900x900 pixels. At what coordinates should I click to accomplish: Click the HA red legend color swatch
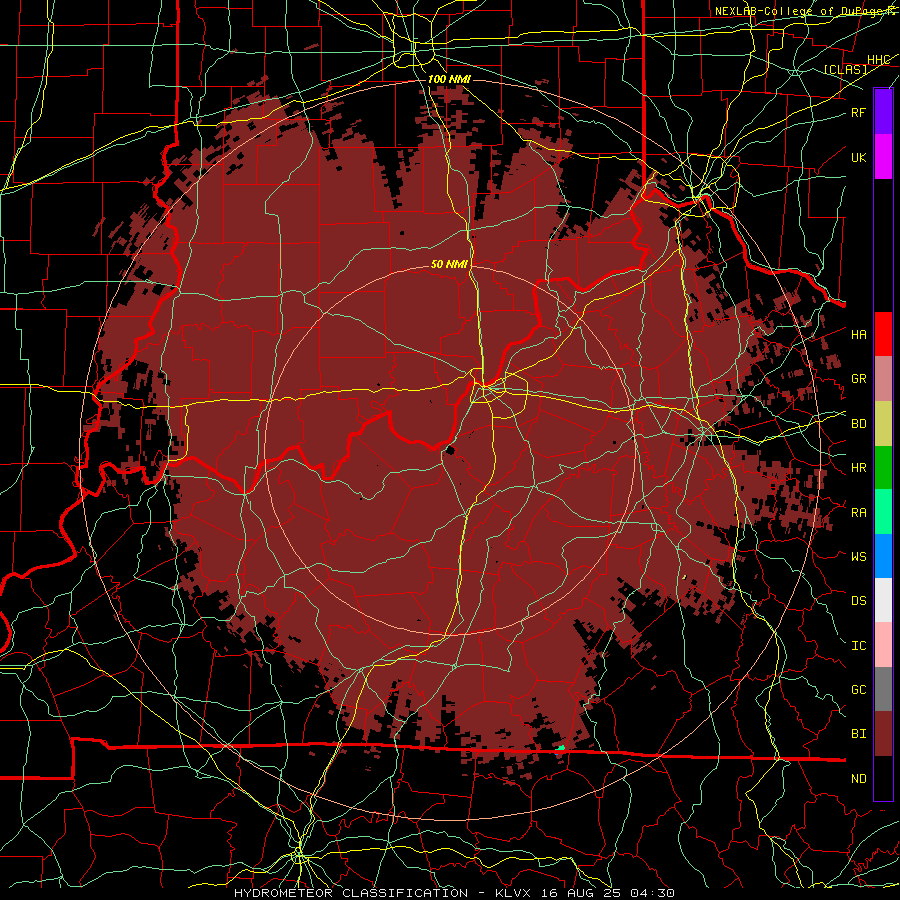click(883, 334)
